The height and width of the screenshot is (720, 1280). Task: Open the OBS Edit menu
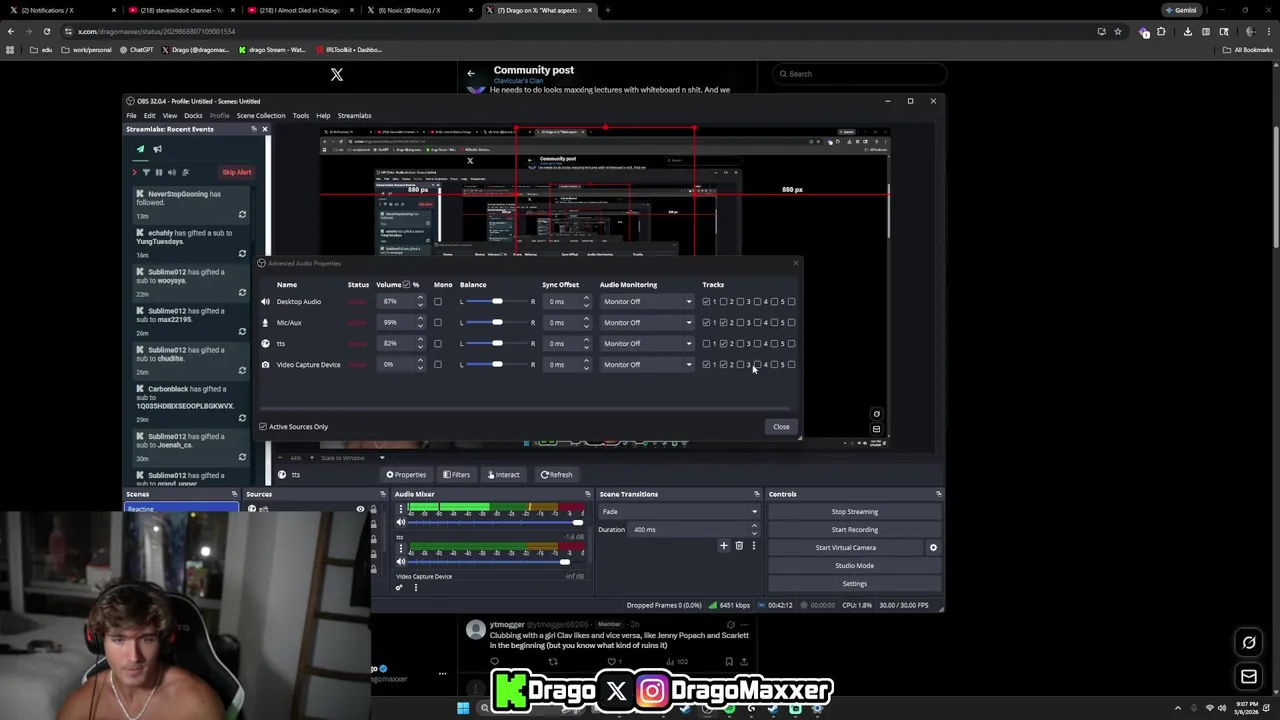tap(150, 115)
